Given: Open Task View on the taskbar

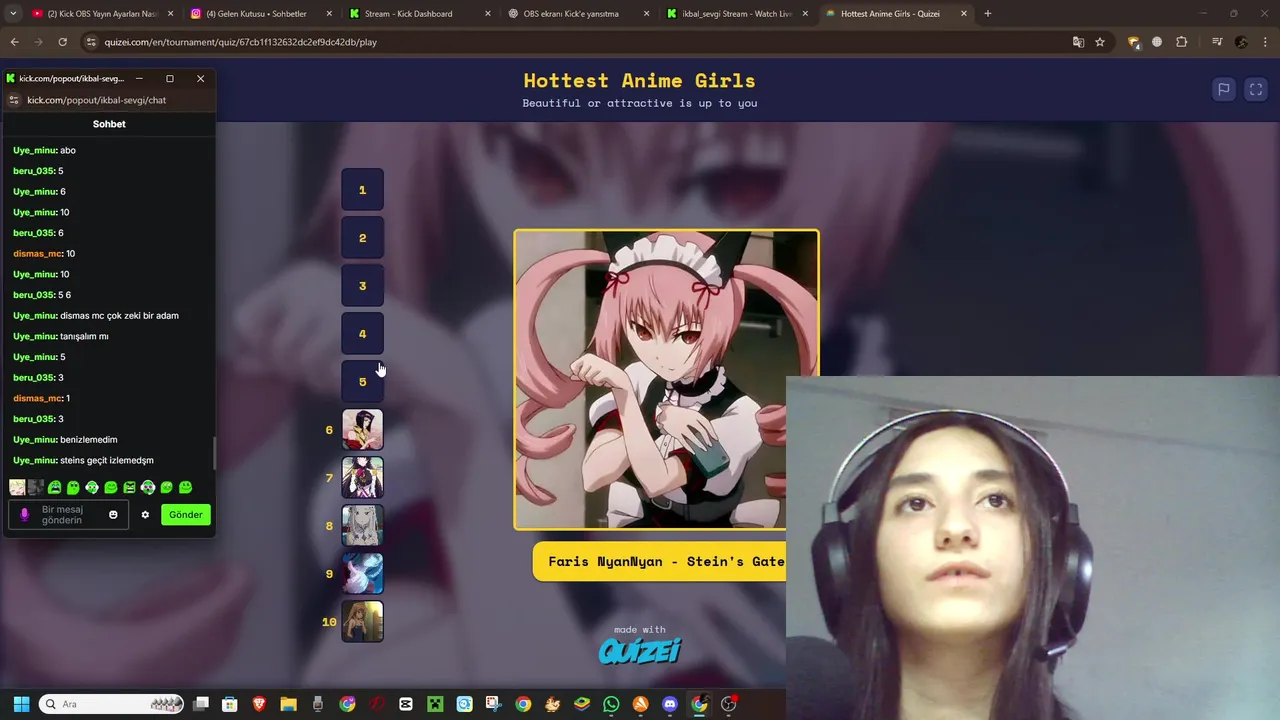Looking at the screenshot, I should coord(201,704).
